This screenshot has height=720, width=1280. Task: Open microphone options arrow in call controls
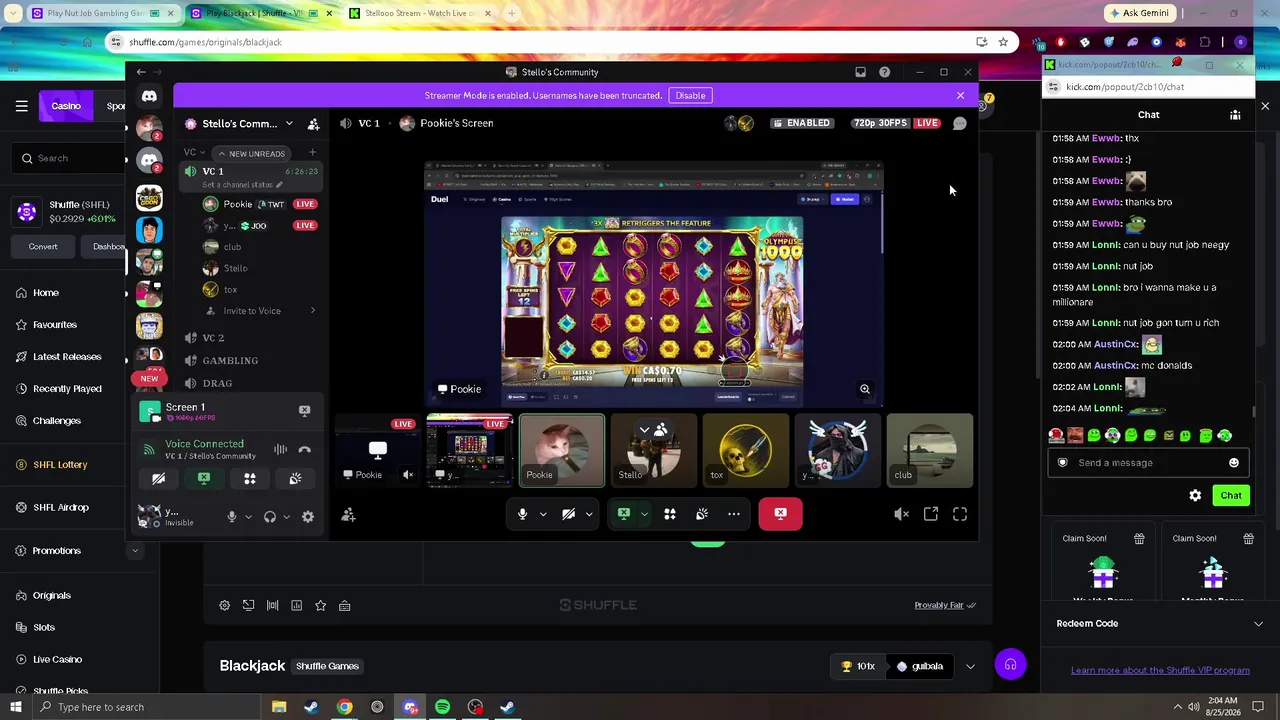coord(543,514)
